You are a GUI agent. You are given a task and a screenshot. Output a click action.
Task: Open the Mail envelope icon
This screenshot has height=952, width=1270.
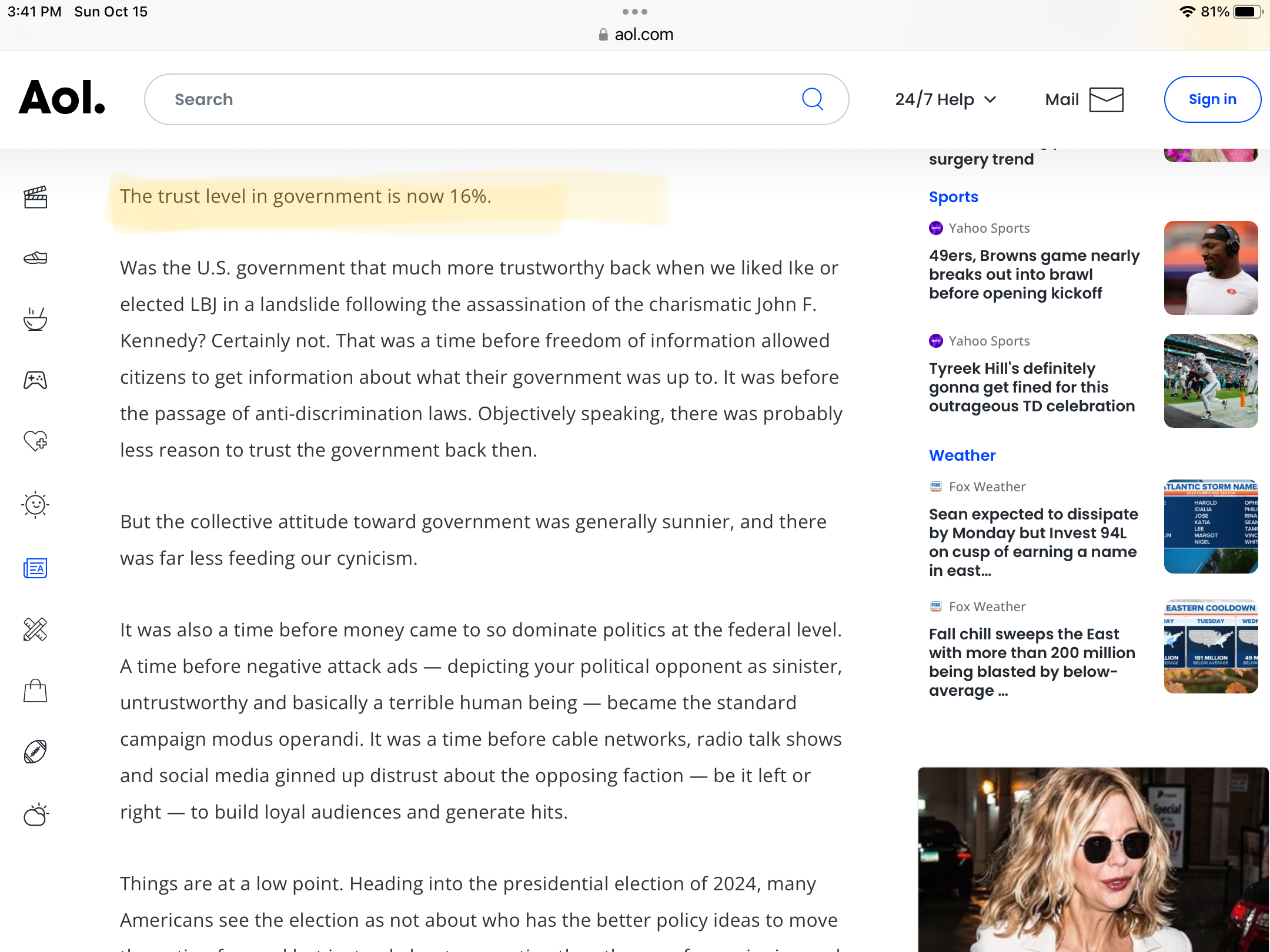pos(1107,99)
